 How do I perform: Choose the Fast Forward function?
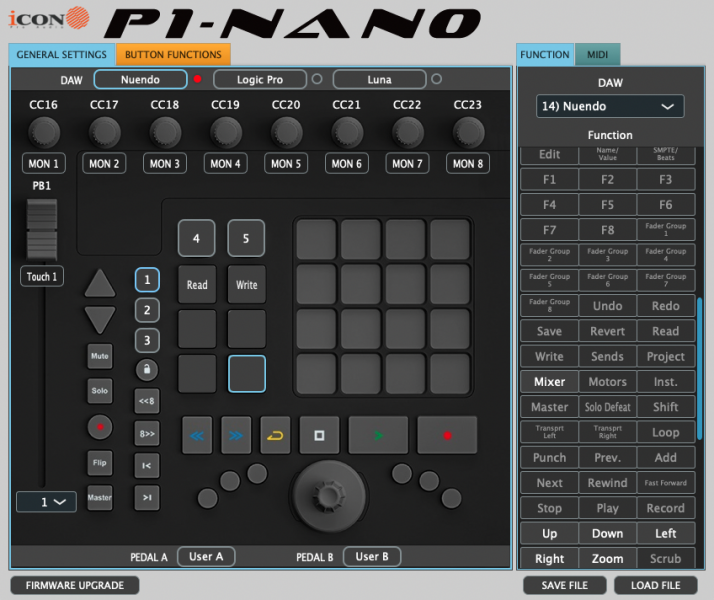(x=666, y=483)
